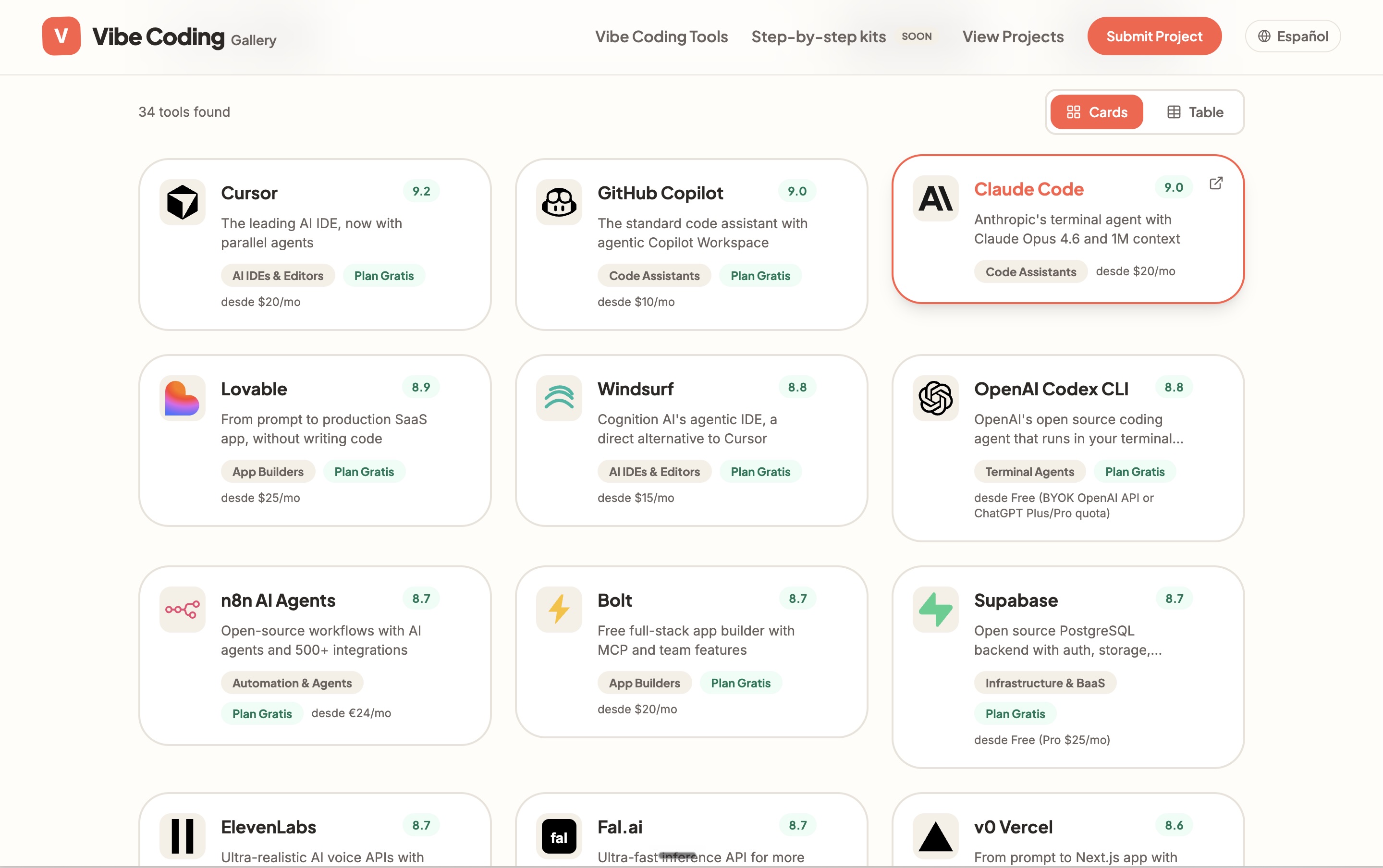Open the OpenAI Codex CLI title

click(x=1051, y=389)
